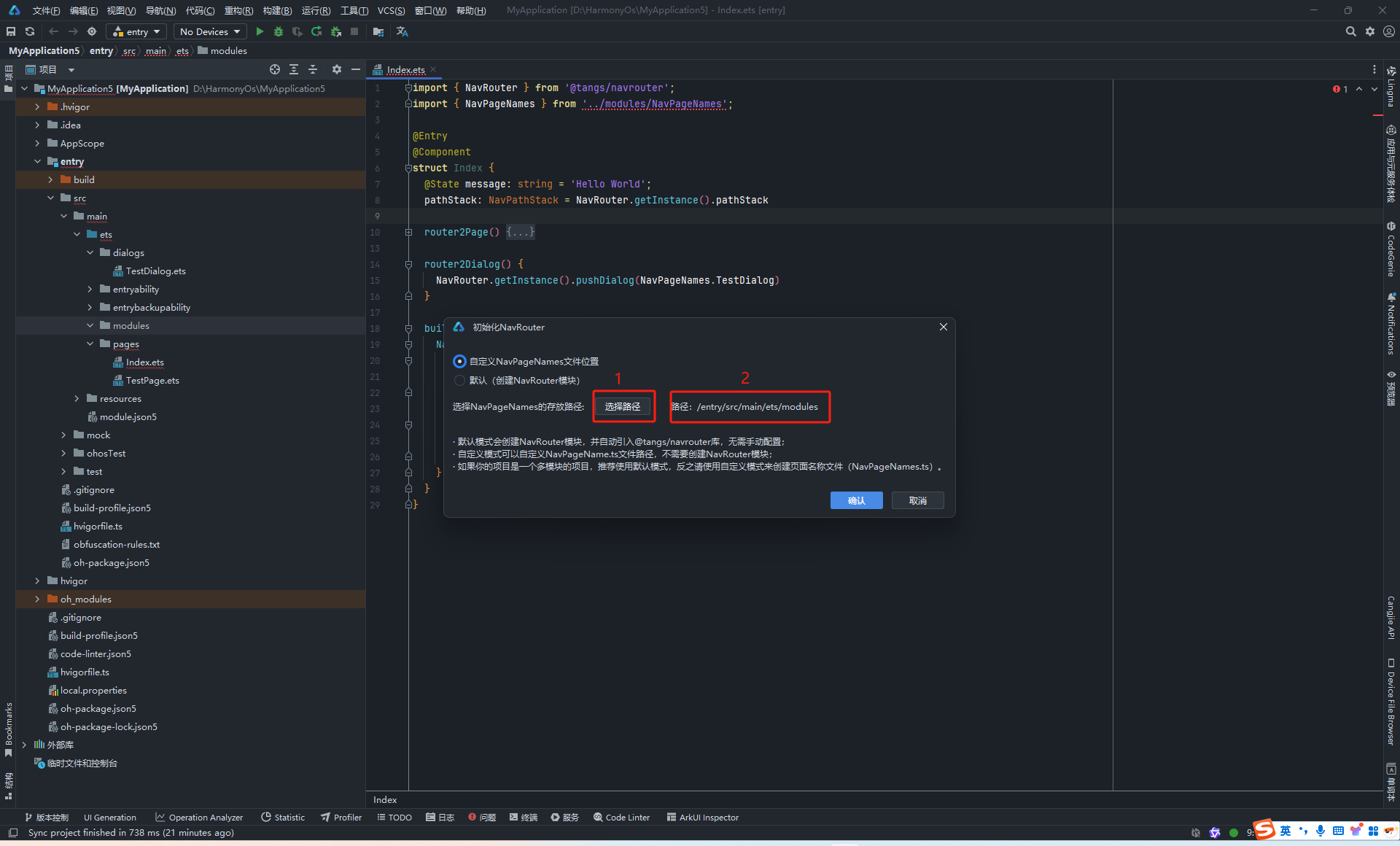Click the green Run button
The height and width of the screenshot is (846, 1400).
pos(260,31)
